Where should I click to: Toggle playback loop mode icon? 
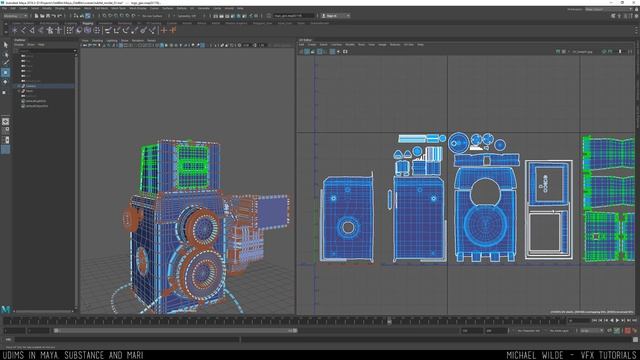(x=609, y=331)
